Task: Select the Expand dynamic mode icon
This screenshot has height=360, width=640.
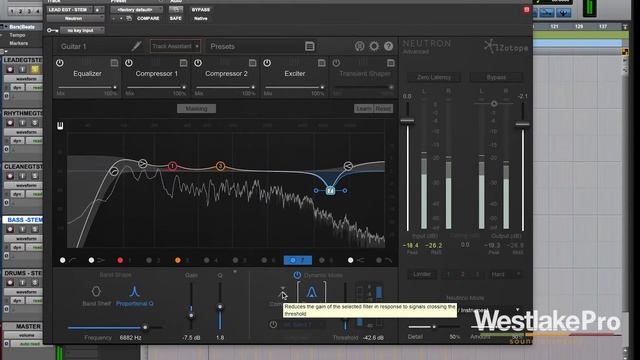Action: point(312,292)
